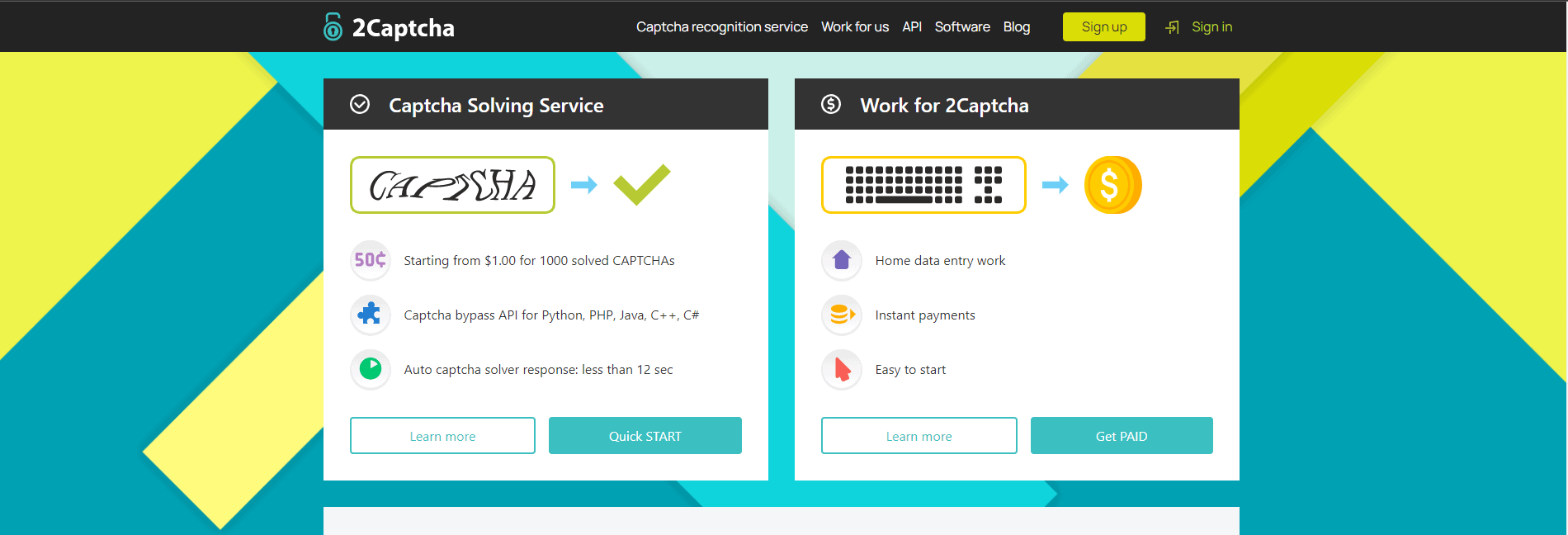The height and width of the screenshot is (535, 1568).
Task: Click the 2Captcha brand name text
Action: coord(403,28)
